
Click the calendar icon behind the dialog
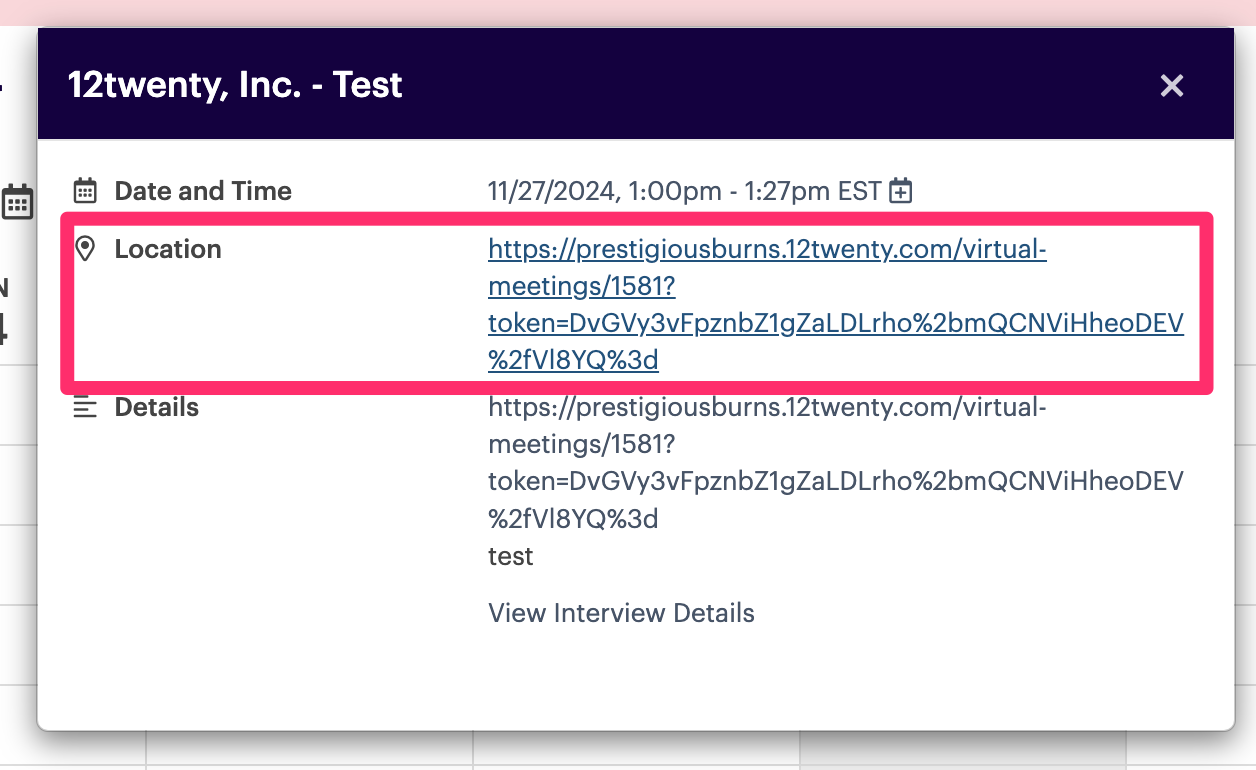[x=17, y=202]
